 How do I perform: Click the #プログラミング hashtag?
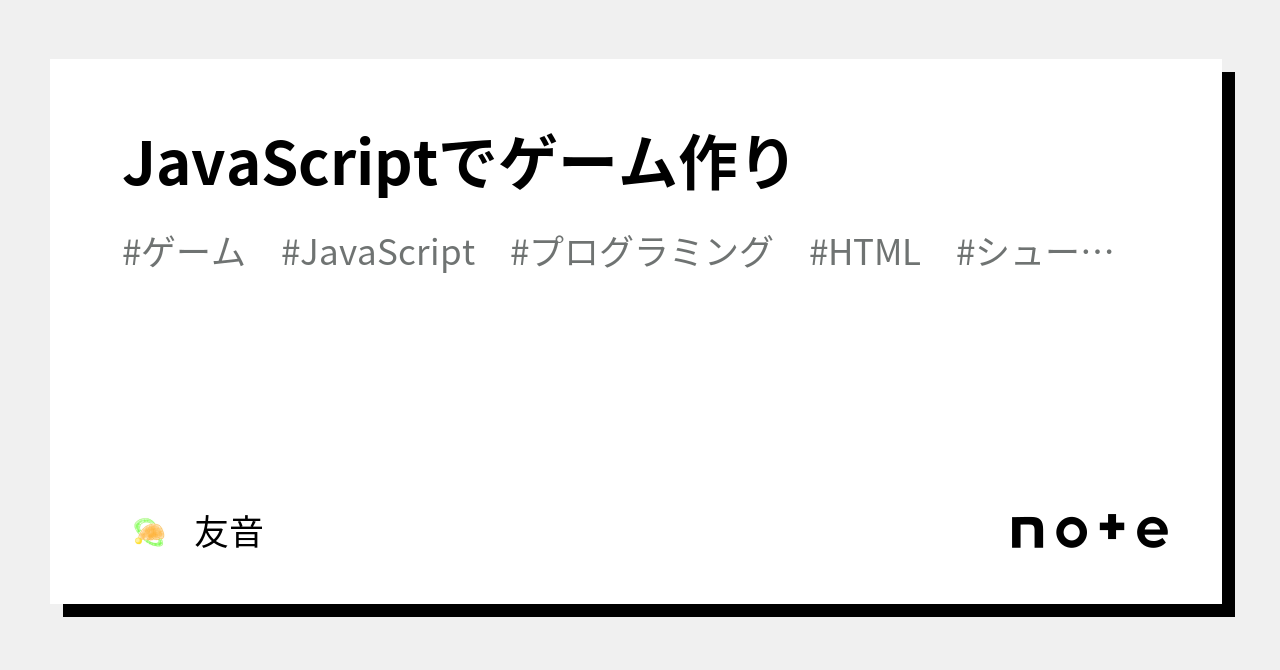[x=641, y=252]
